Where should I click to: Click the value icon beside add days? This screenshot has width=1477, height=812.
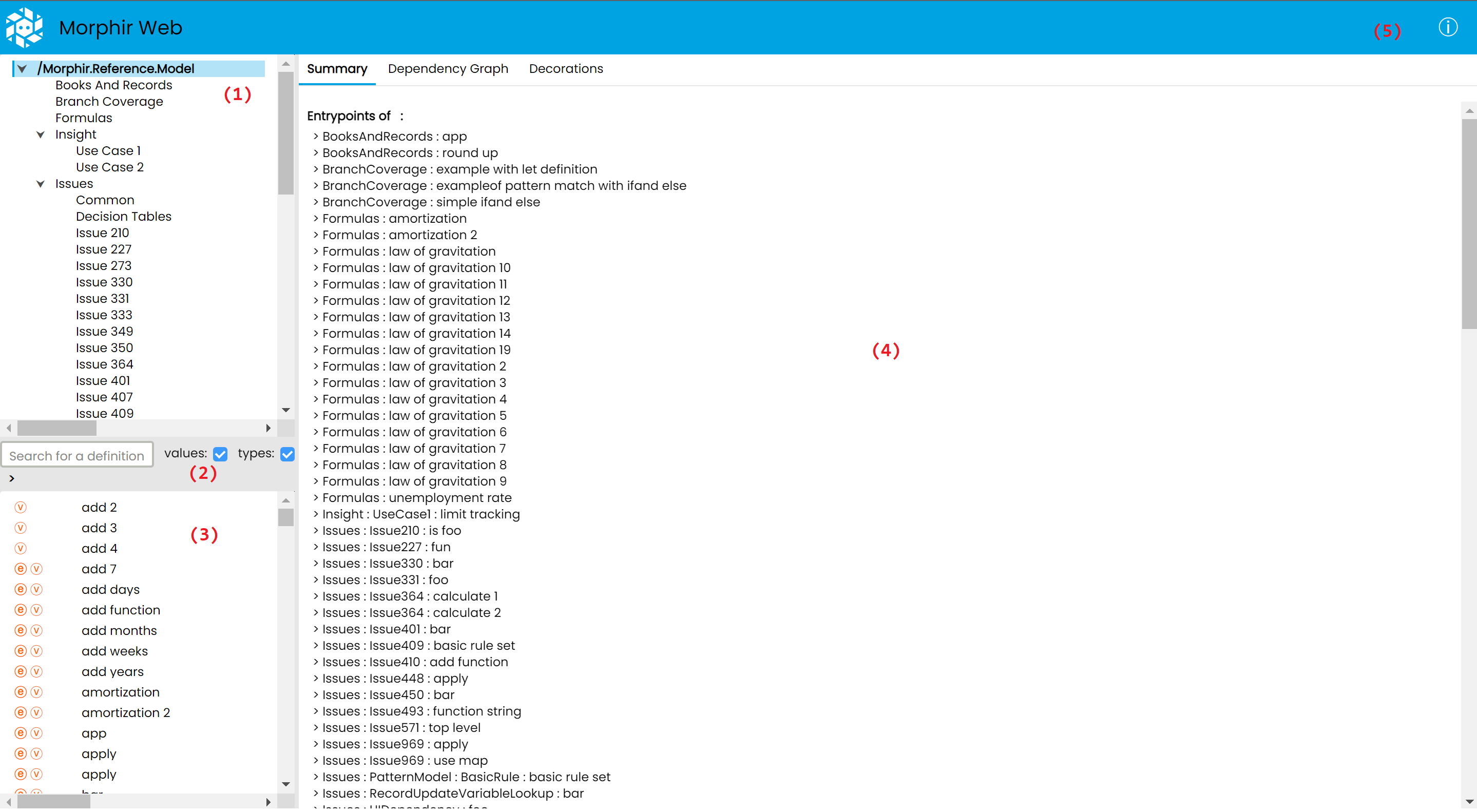point(36,590)
